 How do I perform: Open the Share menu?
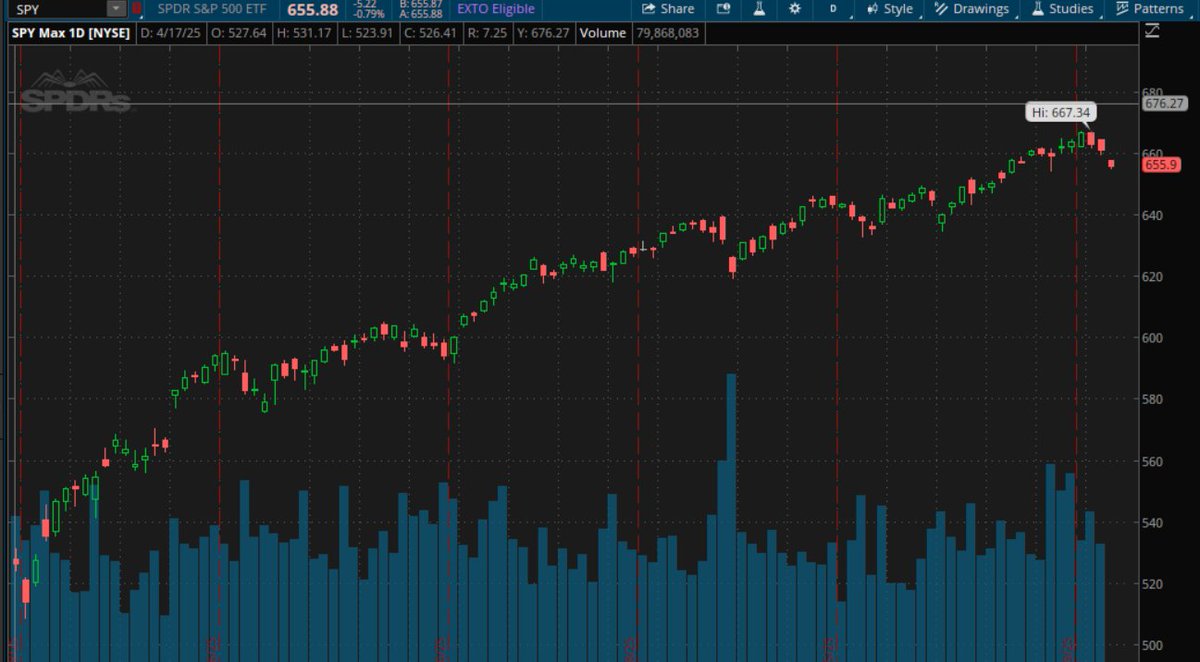pyautogui.click(x=668, y=9)
